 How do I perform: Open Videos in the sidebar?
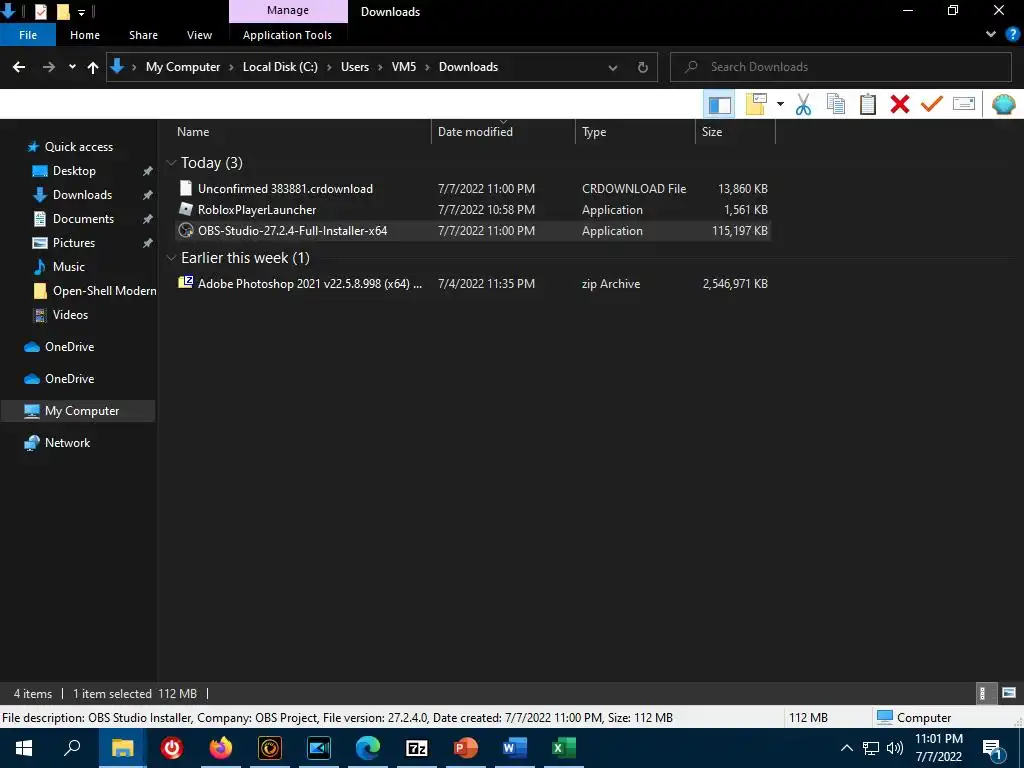click(x=70, y=315)
